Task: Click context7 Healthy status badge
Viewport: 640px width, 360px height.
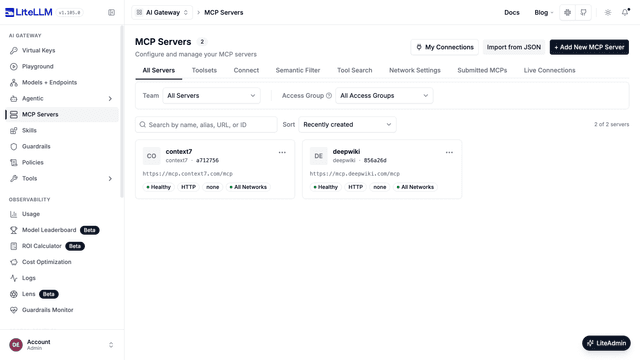Action: pyautogui.click(x=159, y=187)
